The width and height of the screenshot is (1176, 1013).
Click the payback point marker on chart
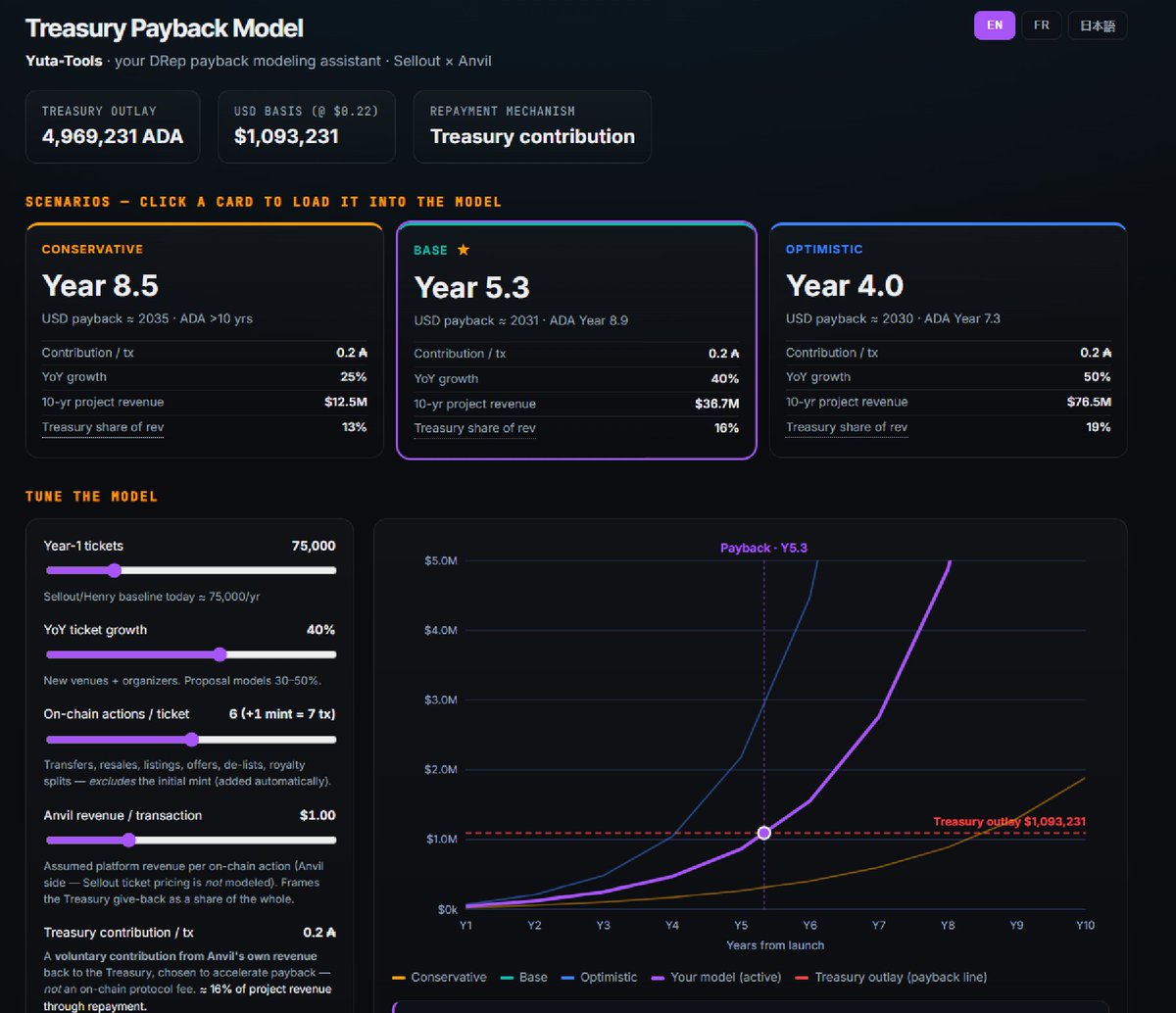click(x=764, y=833)
